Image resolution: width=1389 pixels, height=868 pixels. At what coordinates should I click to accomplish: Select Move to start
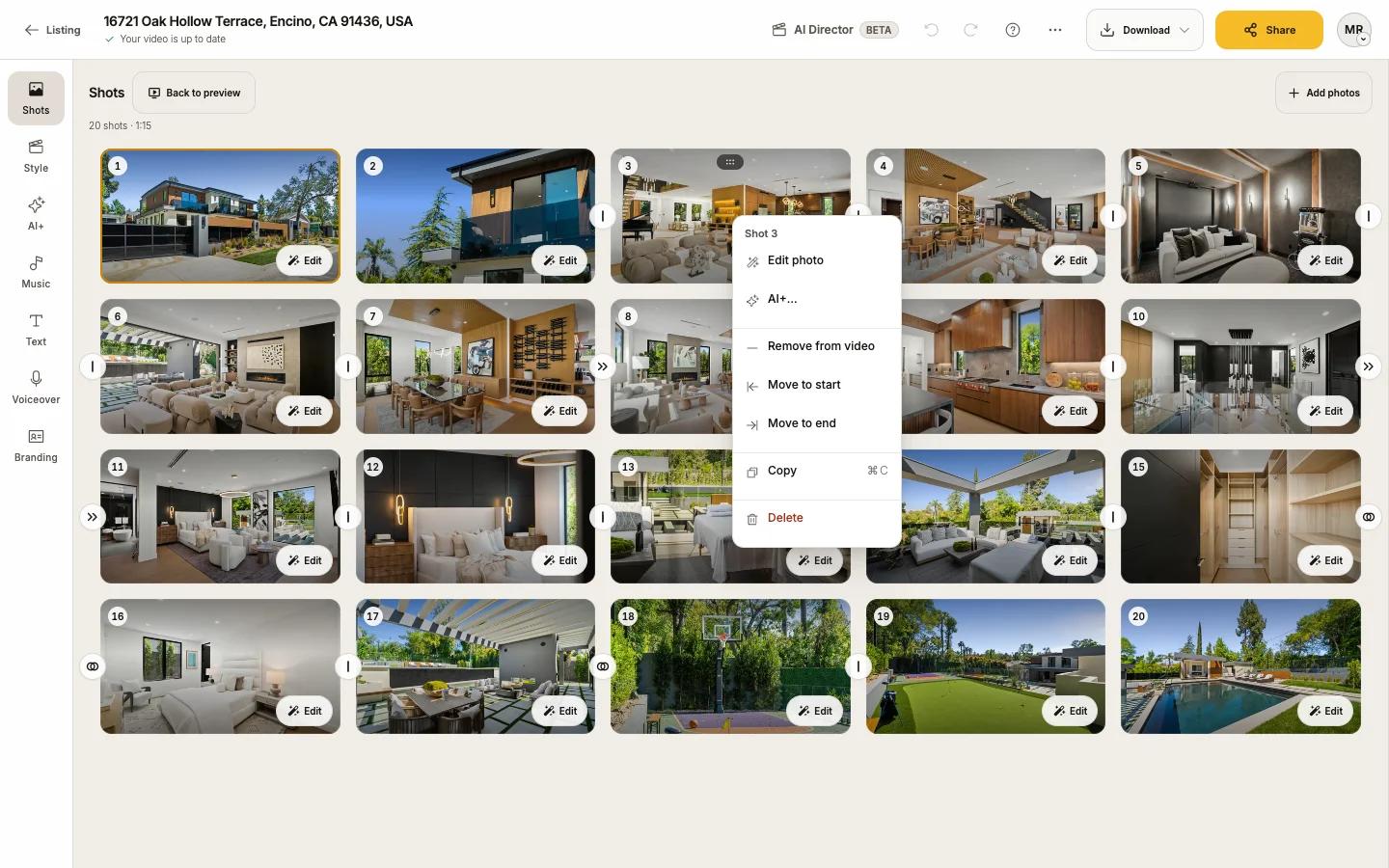(x=817, y=385)
